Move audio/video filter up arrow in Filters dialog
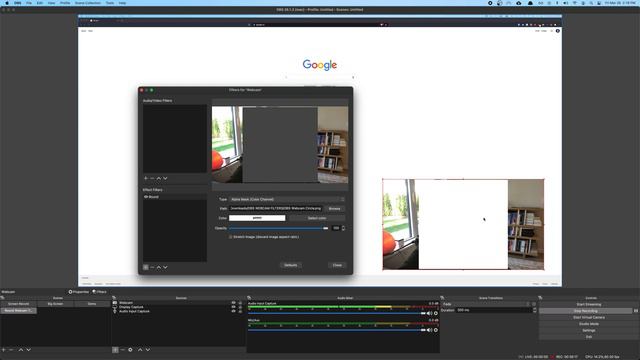Image resolution: width=640 pixels, height=360 pixels. pos(159,178)
